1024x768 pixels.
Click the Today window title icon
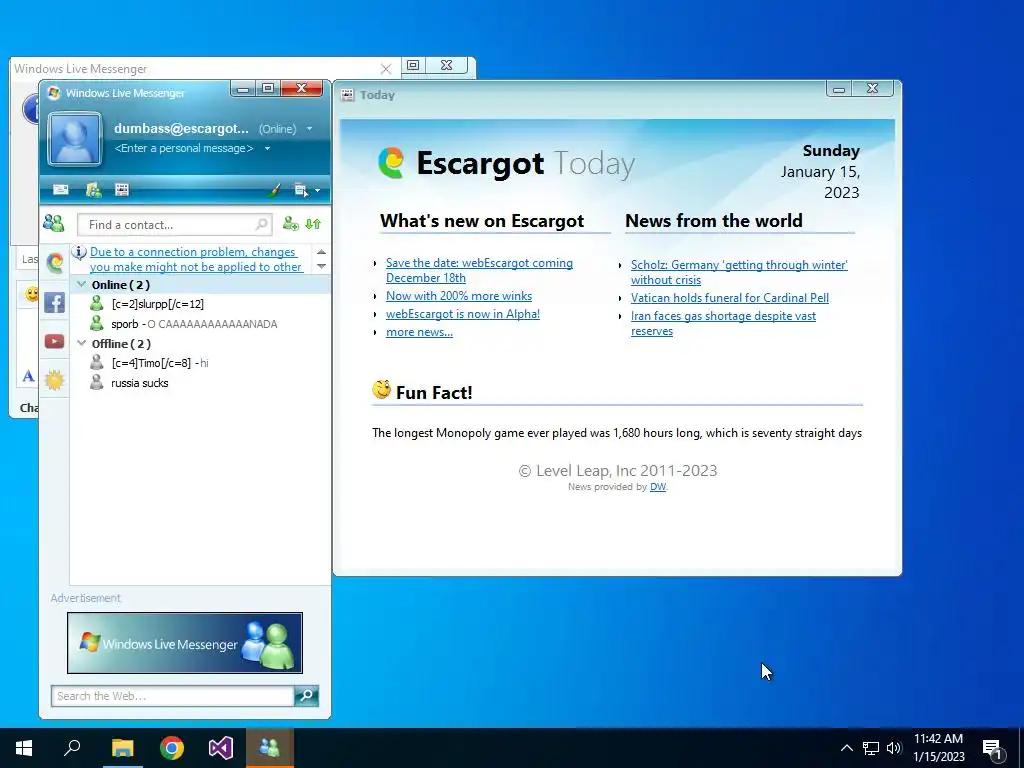point(347,95)
